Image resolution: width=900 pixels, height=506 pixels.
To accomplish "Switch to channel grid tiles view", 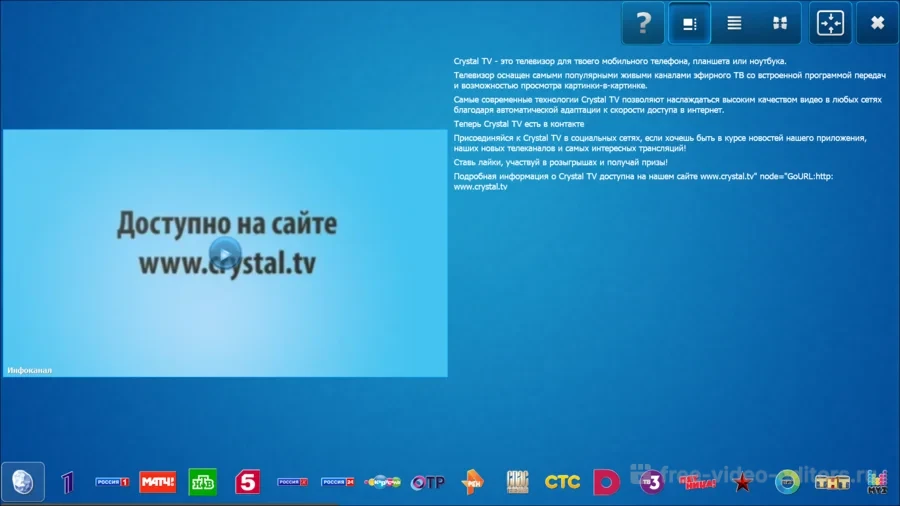I will (x=779, y=23).
